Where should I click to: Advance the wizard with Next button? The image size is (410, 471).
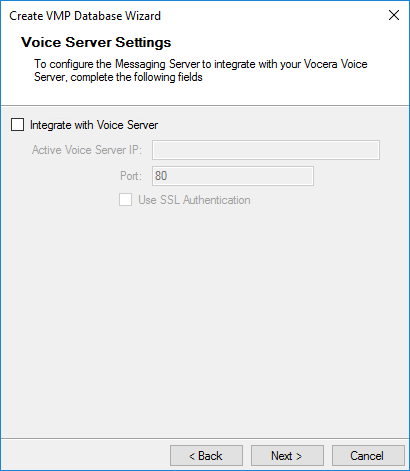point(287,456)
